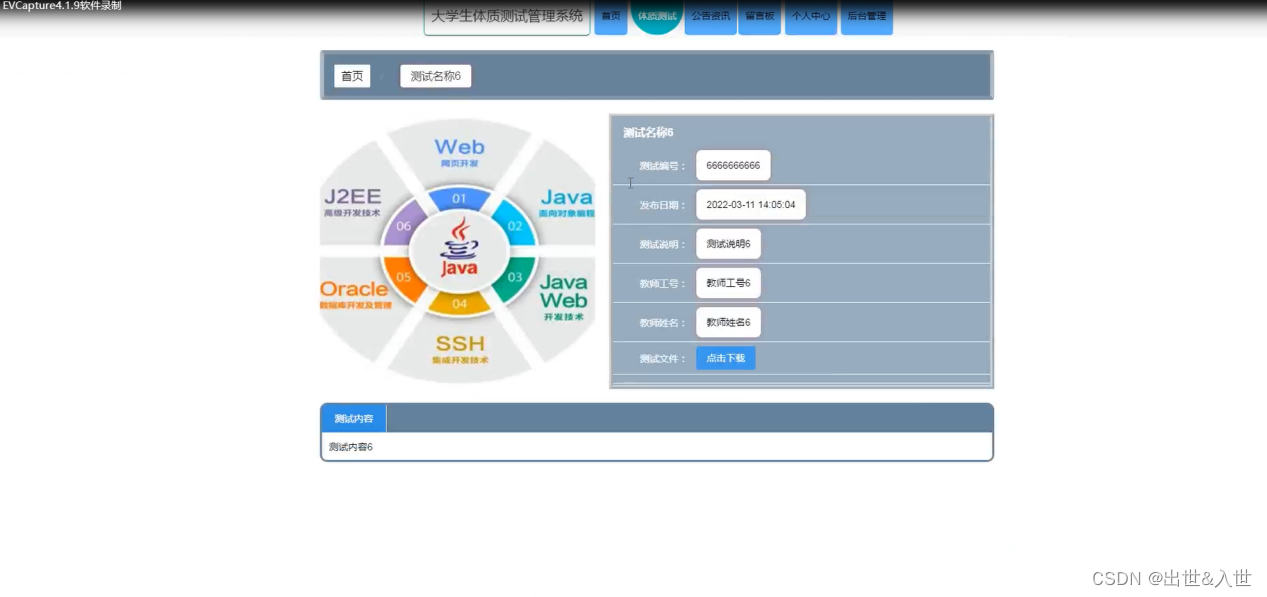Open the 后台管理 menu item
This screenshot has width=1267, height=597.
(867, 17)
